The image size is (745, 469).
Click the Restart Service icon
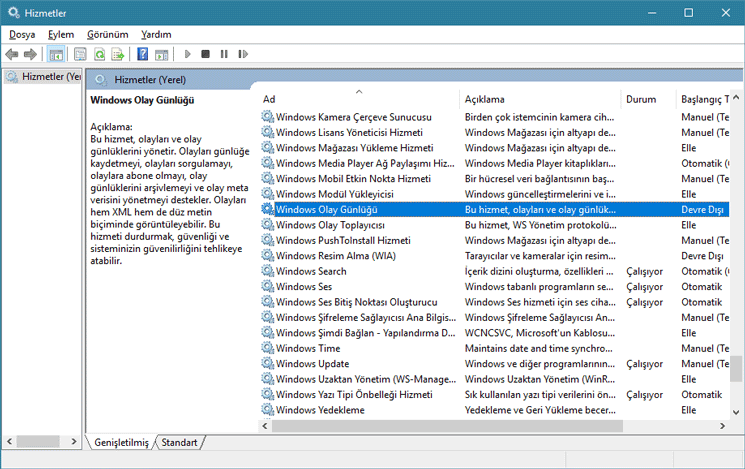(243, 54)
